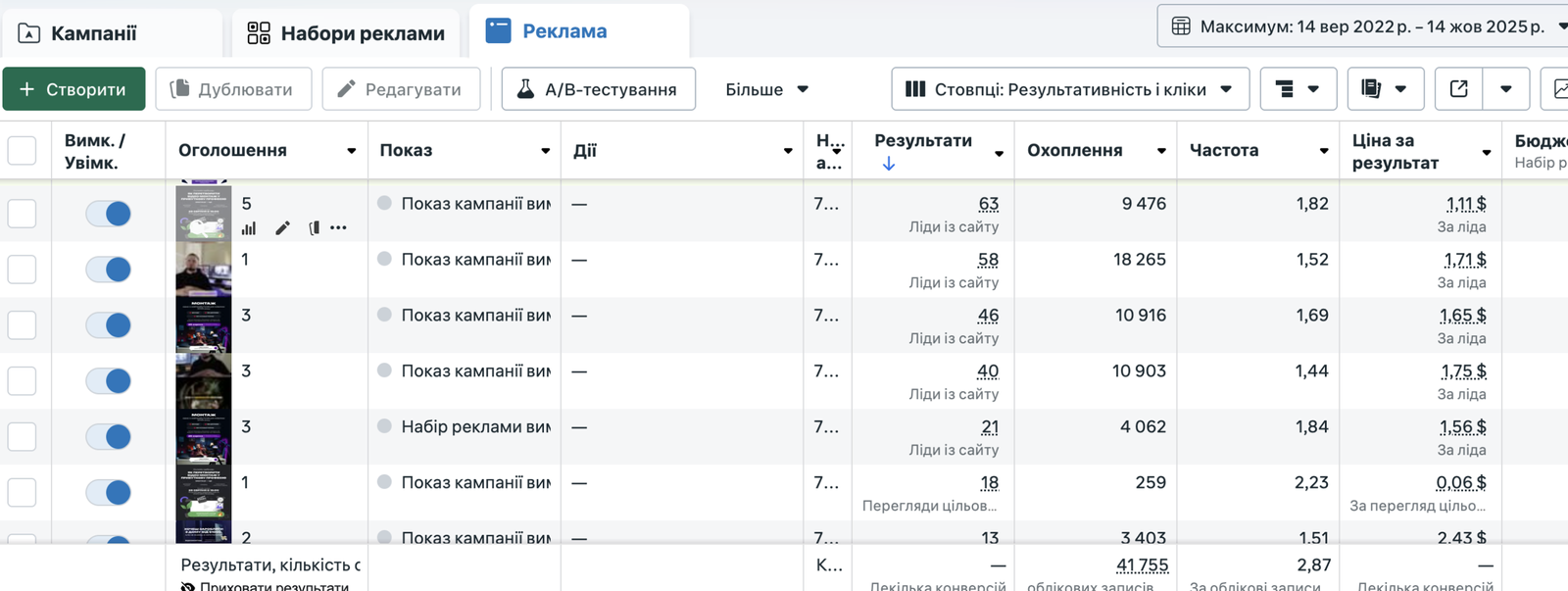Open the date range Максимум picker

tap(1362, 26)
